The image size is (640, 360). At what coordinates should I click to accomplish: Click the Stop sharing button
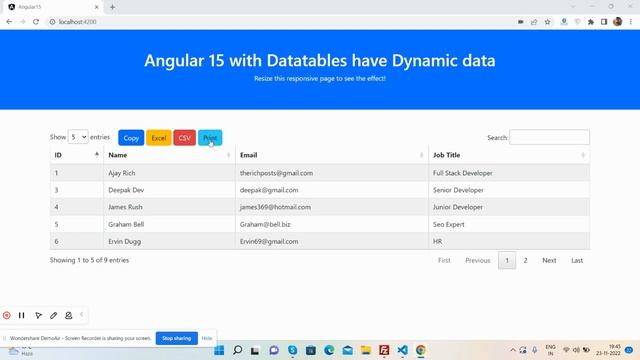click(x=176, y=338)
